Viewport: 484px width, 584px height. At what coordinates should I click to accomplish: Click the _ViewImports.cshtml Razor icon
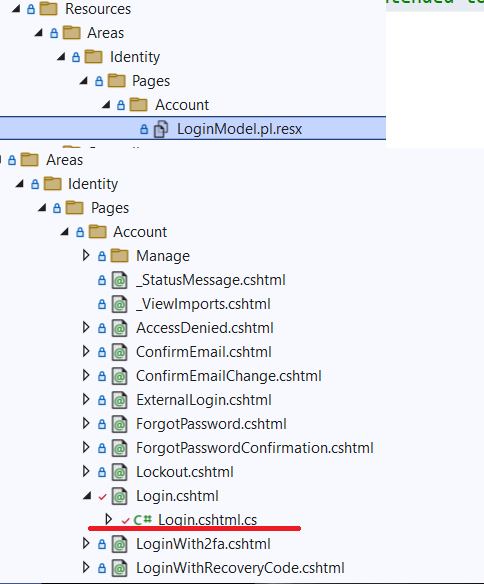tap(120, 304)
